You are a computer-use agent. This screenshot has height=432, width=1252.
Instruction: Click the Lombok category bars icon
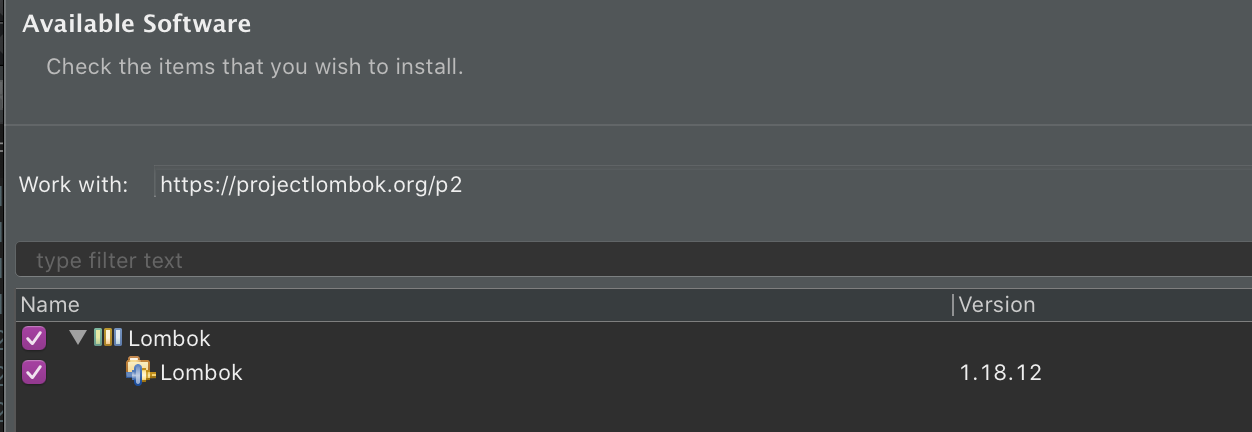(x=107, y=338)
